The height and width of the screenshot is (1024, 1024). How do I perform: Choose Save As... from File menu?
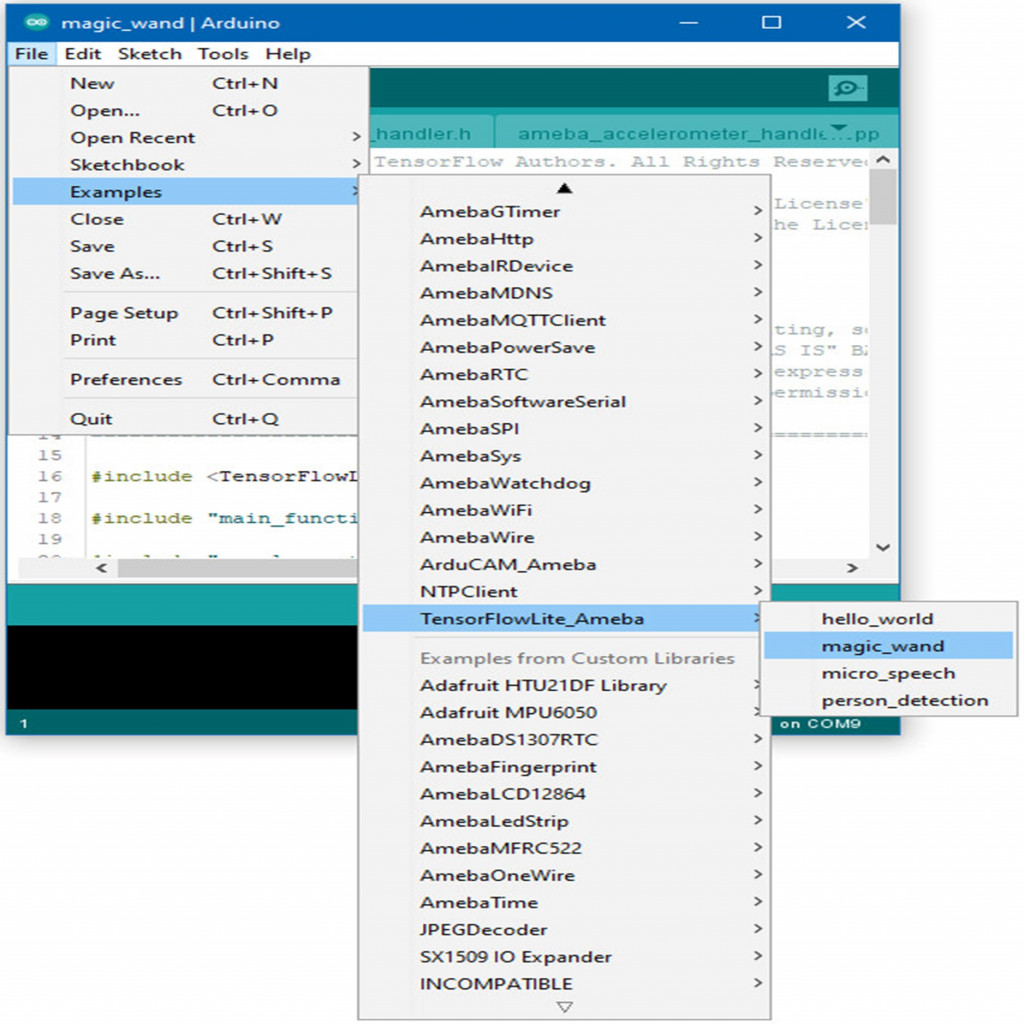[x=115, y=273]
